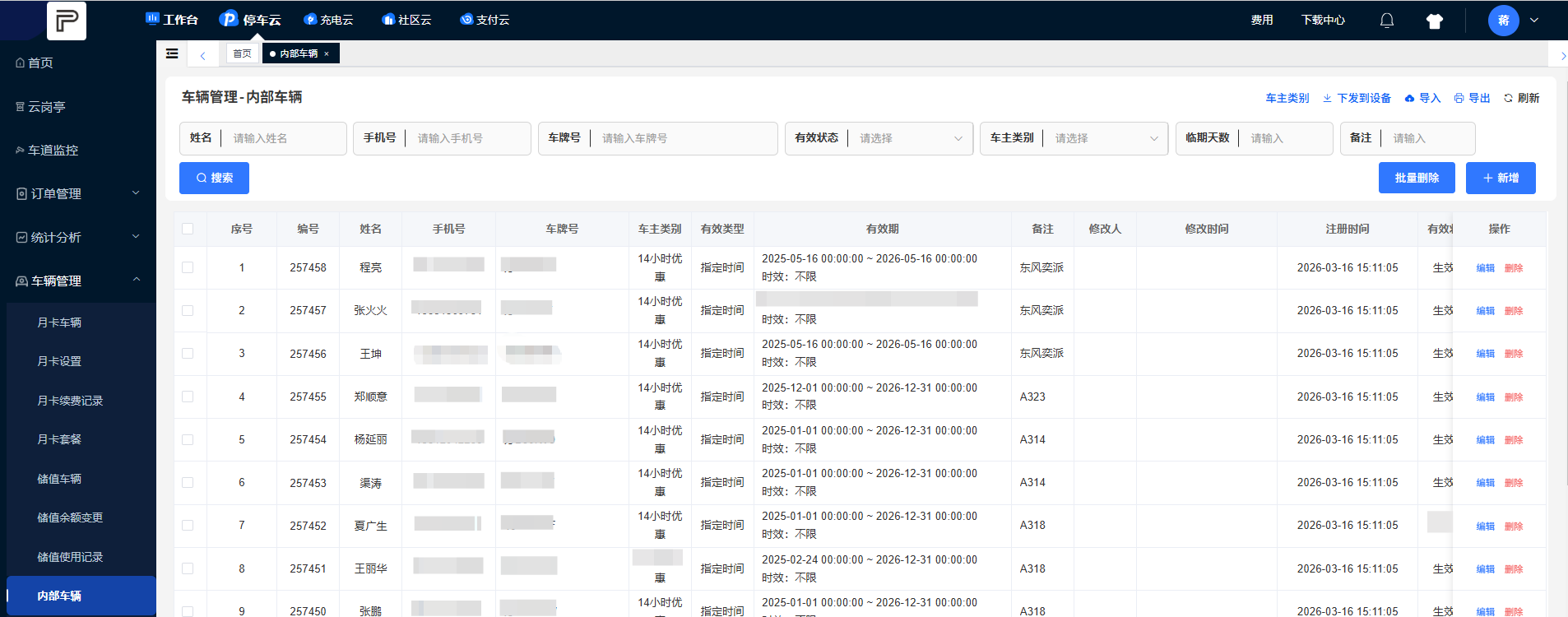Open the notification bell icon
The width and height of the screenshot is (1568, 617).
pyautogui.click(x=1387, y=21)
